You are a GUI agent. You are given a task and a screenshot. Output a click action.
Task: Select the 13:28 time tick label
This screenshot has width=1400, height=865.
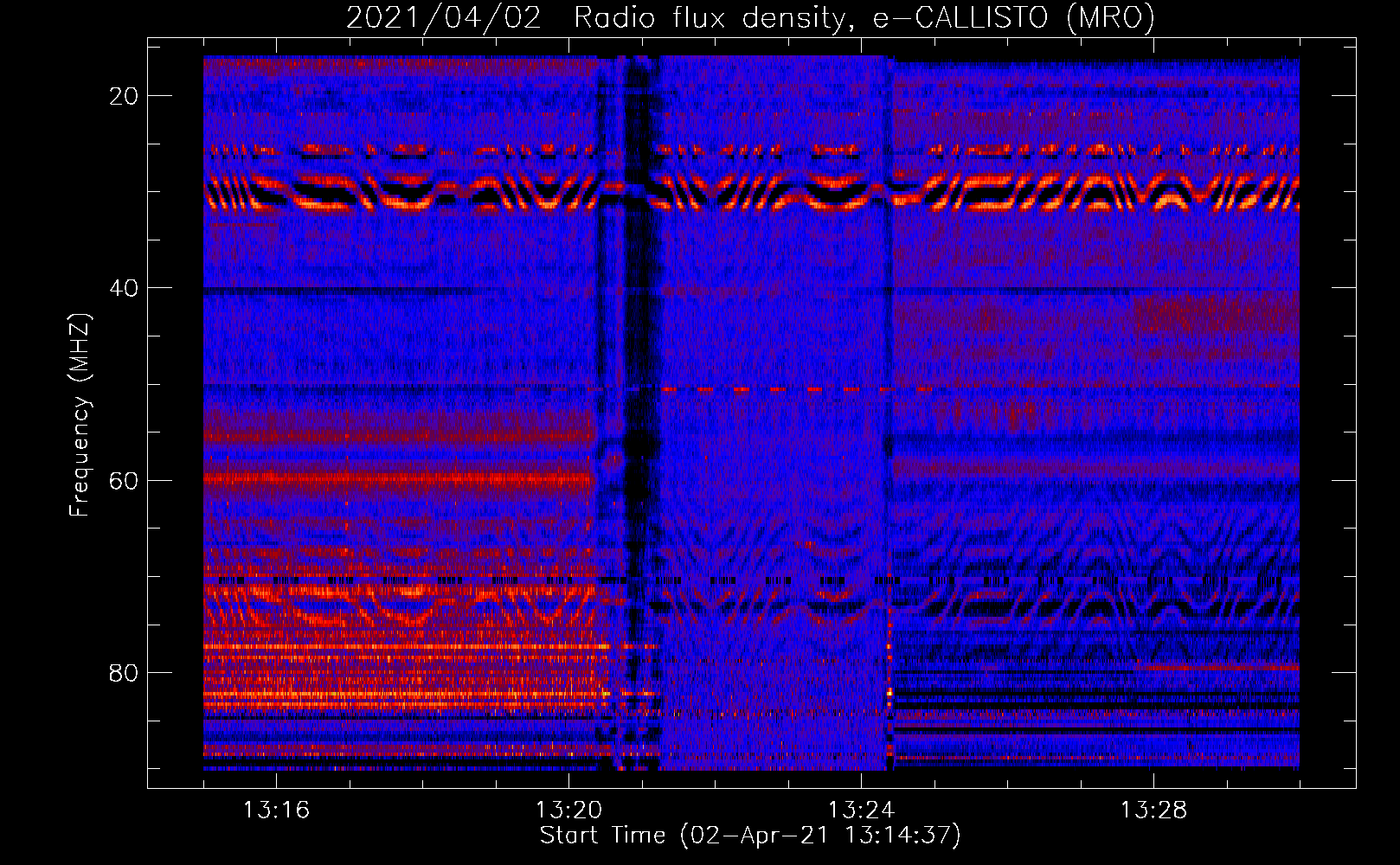click(1153, 811)
